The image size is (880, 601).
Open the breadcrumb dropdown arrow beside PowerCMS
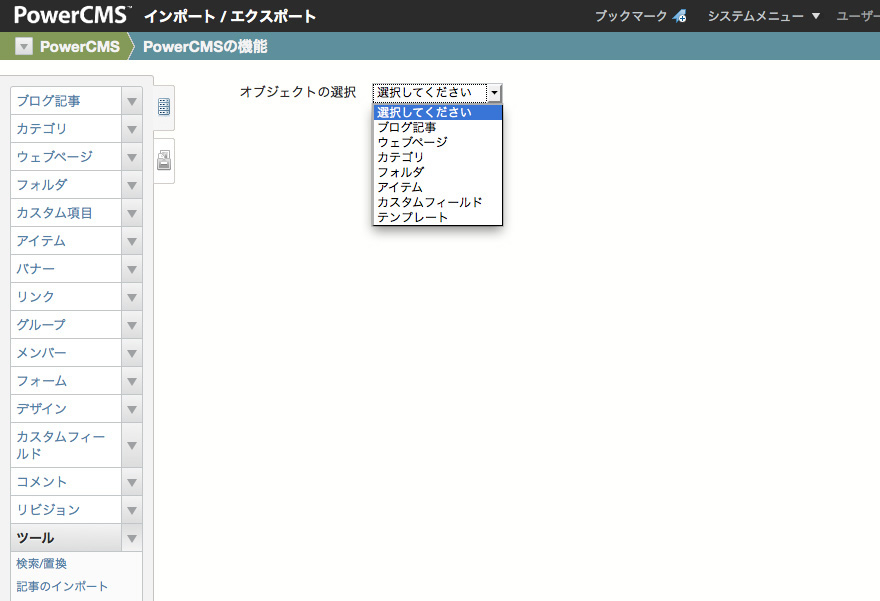[24, 47]
